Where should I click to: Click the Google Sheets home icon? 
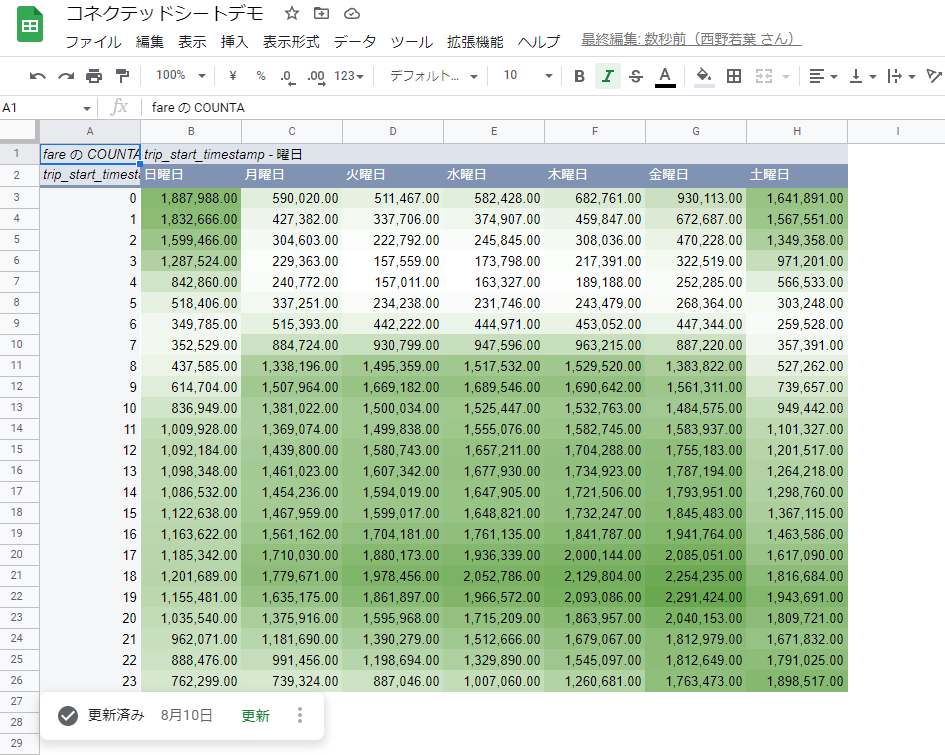tap(30, 25)
